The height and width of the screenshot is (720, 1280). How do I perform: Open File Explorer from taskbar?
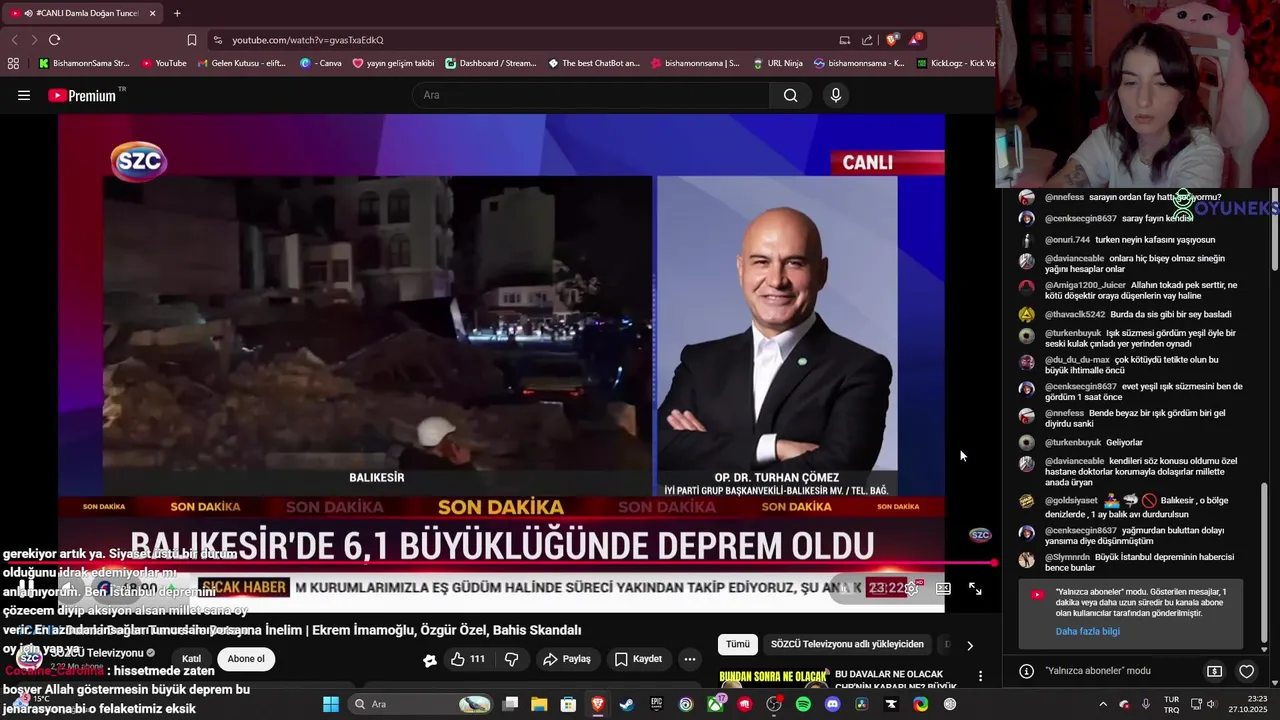539,704
